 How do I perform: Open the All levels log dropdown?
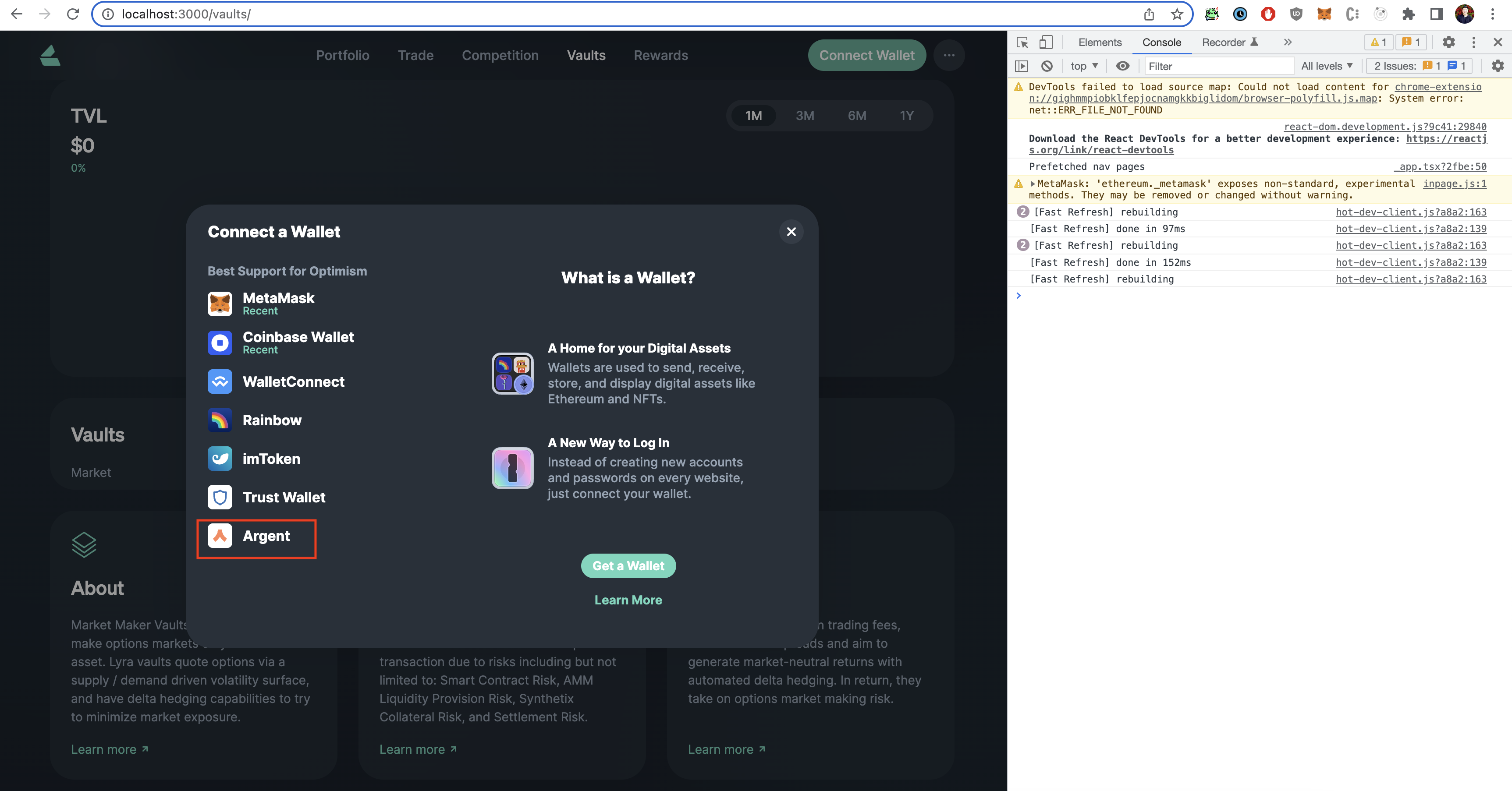tap(1327, 66)
